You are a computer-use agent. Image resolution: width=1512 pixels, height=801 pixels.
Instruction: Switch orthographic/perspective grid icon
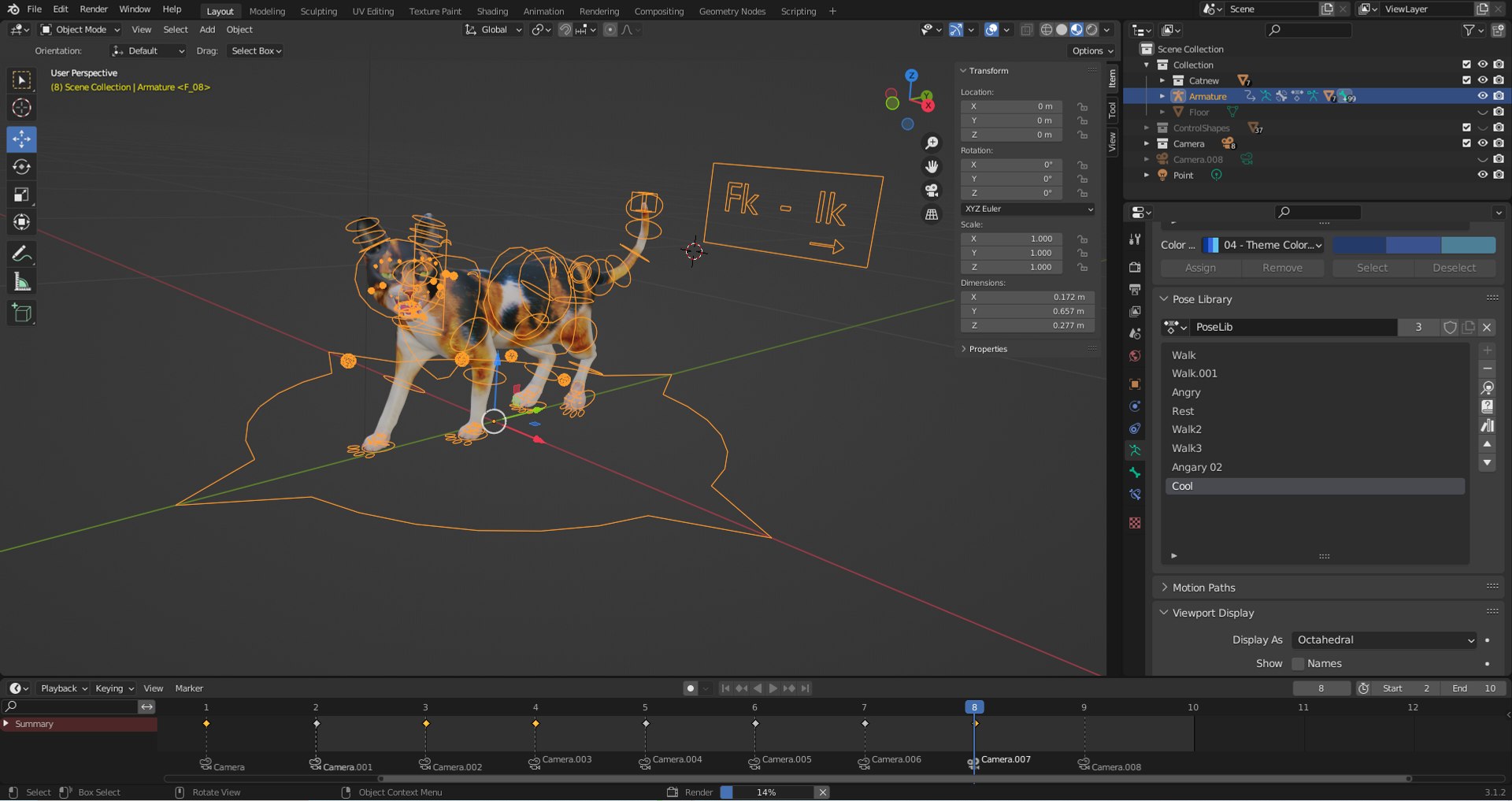click(x=932, y=213)
